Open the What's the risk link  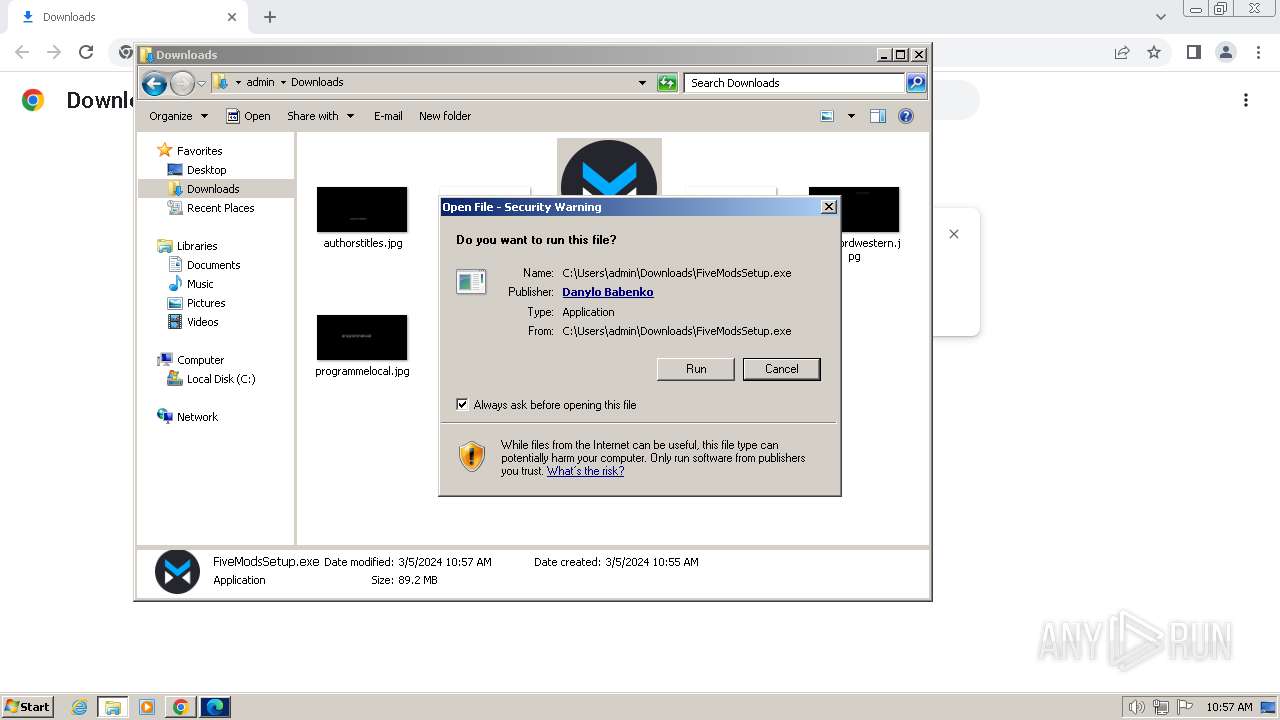click(585, 471)
